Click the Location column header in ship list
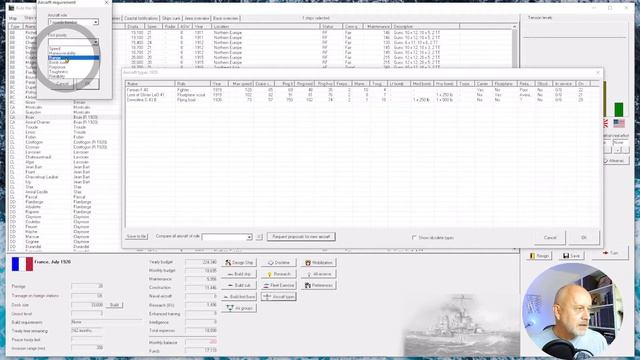Image resolution: width=640 pixels, height=360 pixels. click(266, 27)
